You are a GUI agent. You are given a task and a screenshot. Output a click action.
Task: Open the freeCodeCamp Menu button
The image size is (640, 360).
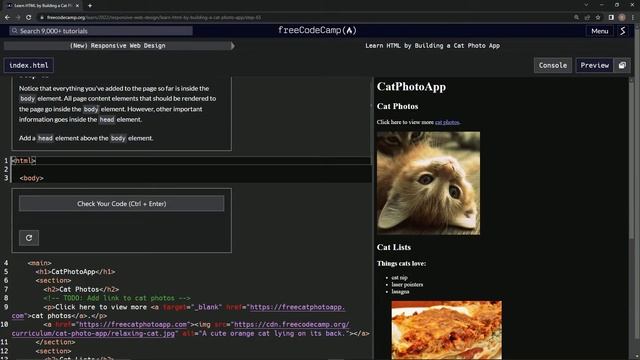[x=600, y=31]
